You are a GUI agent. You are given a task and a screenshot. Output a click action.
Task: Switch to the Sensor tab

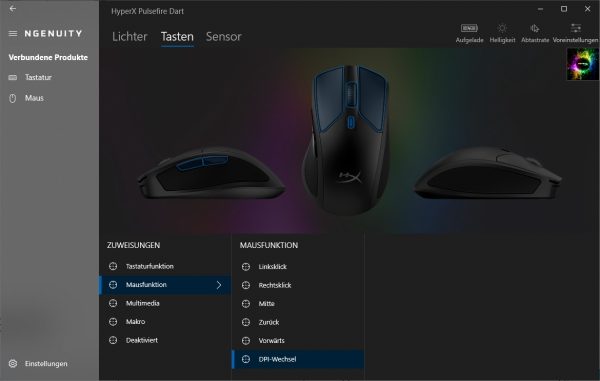[x=223, y=37]
